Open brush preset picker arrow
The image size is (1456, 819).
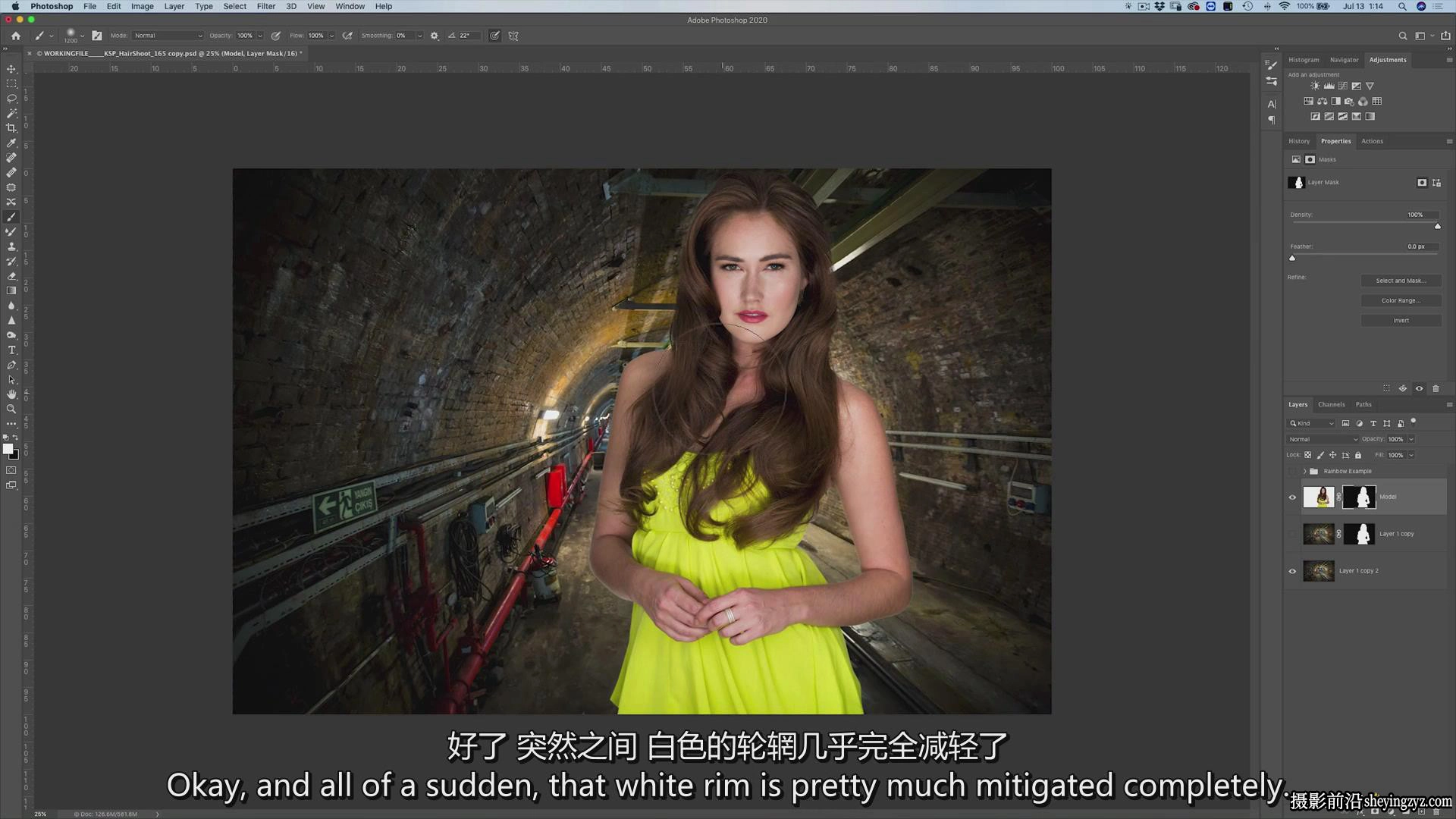82,36
